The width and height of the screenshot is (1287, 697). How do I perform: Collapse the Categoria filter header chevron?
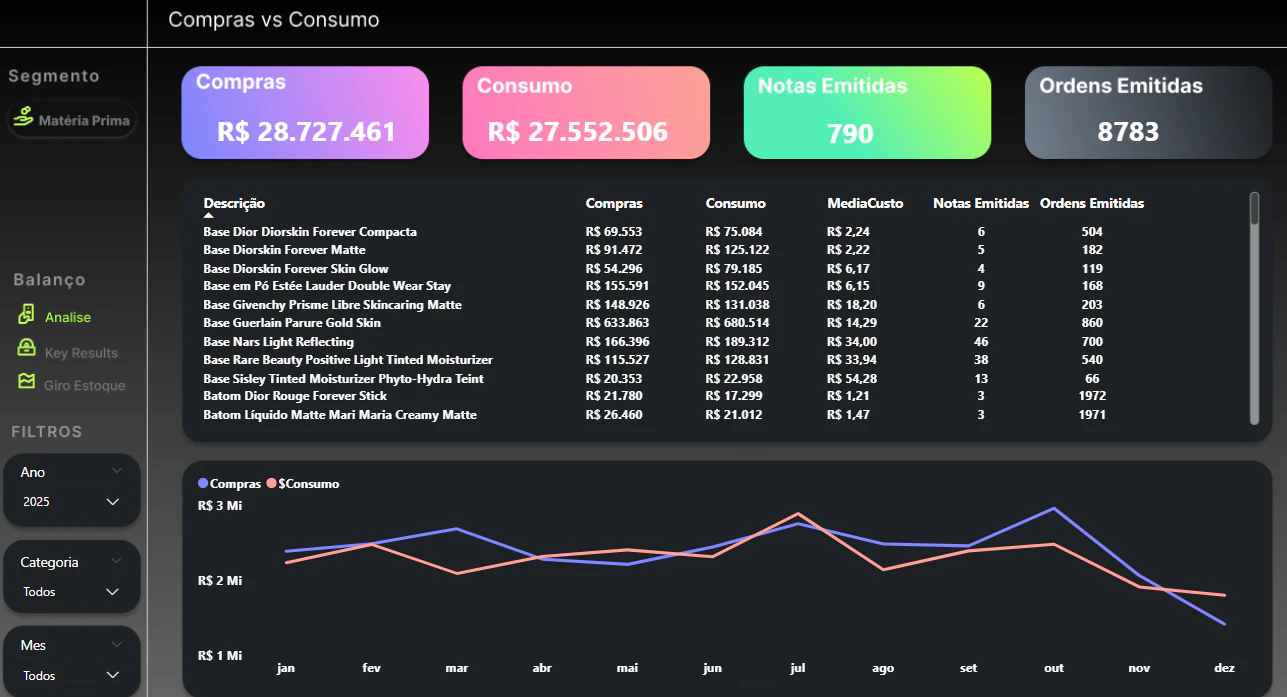click(x=117, y=561)
